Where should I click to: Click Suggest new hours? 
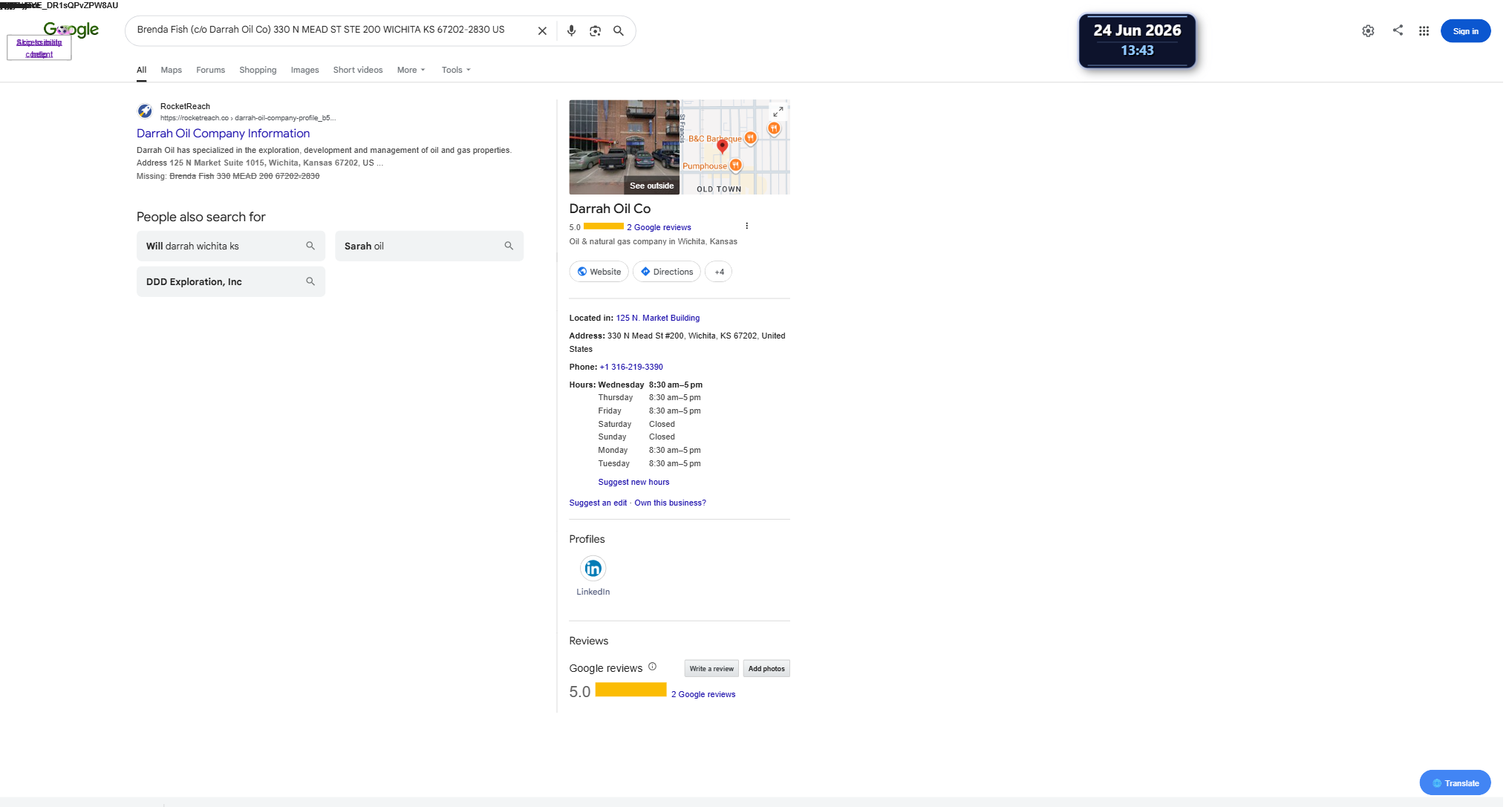(x=633, y=482)
